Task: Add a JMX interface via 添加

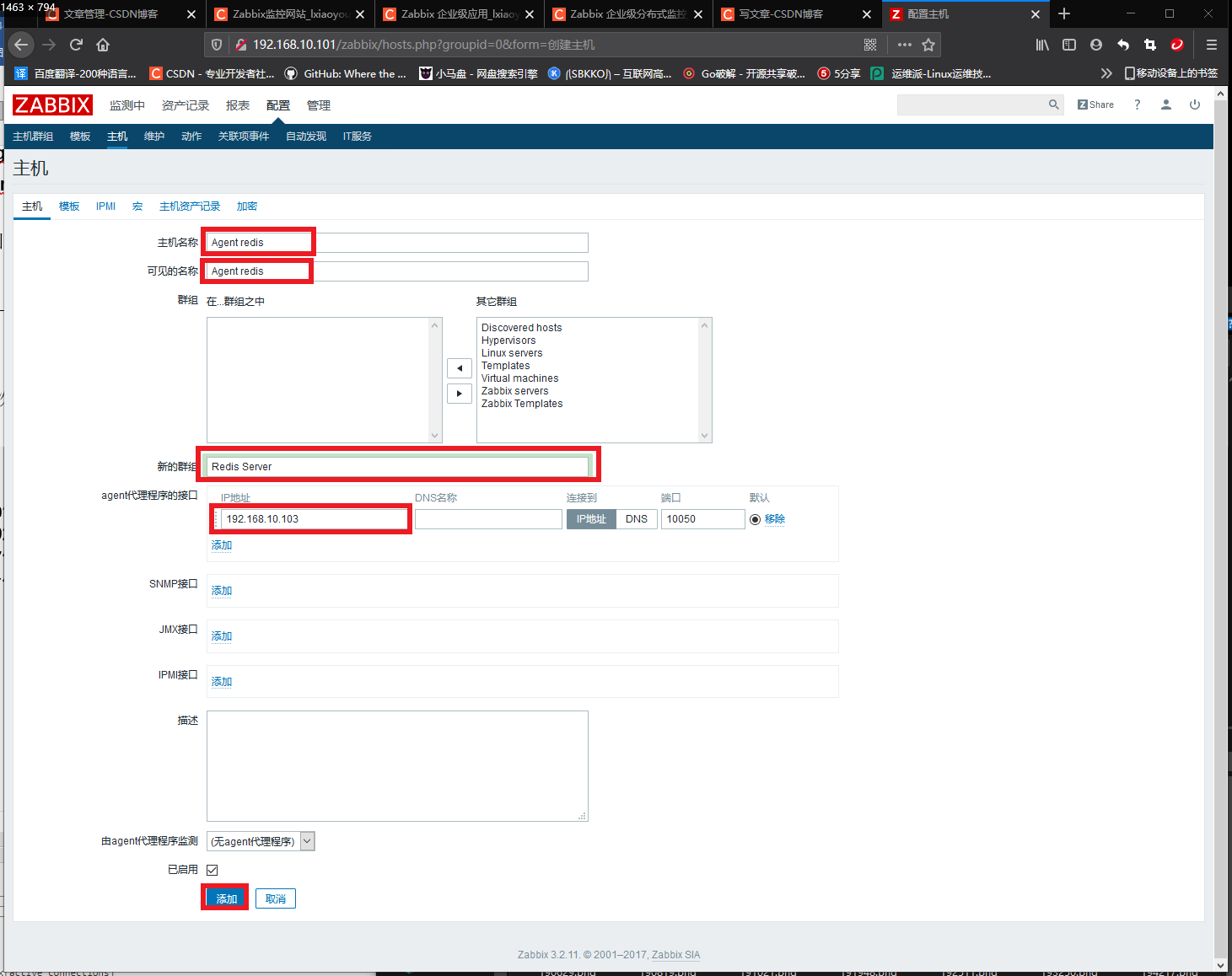Action: pyautogui.click(x=222, y=636)
